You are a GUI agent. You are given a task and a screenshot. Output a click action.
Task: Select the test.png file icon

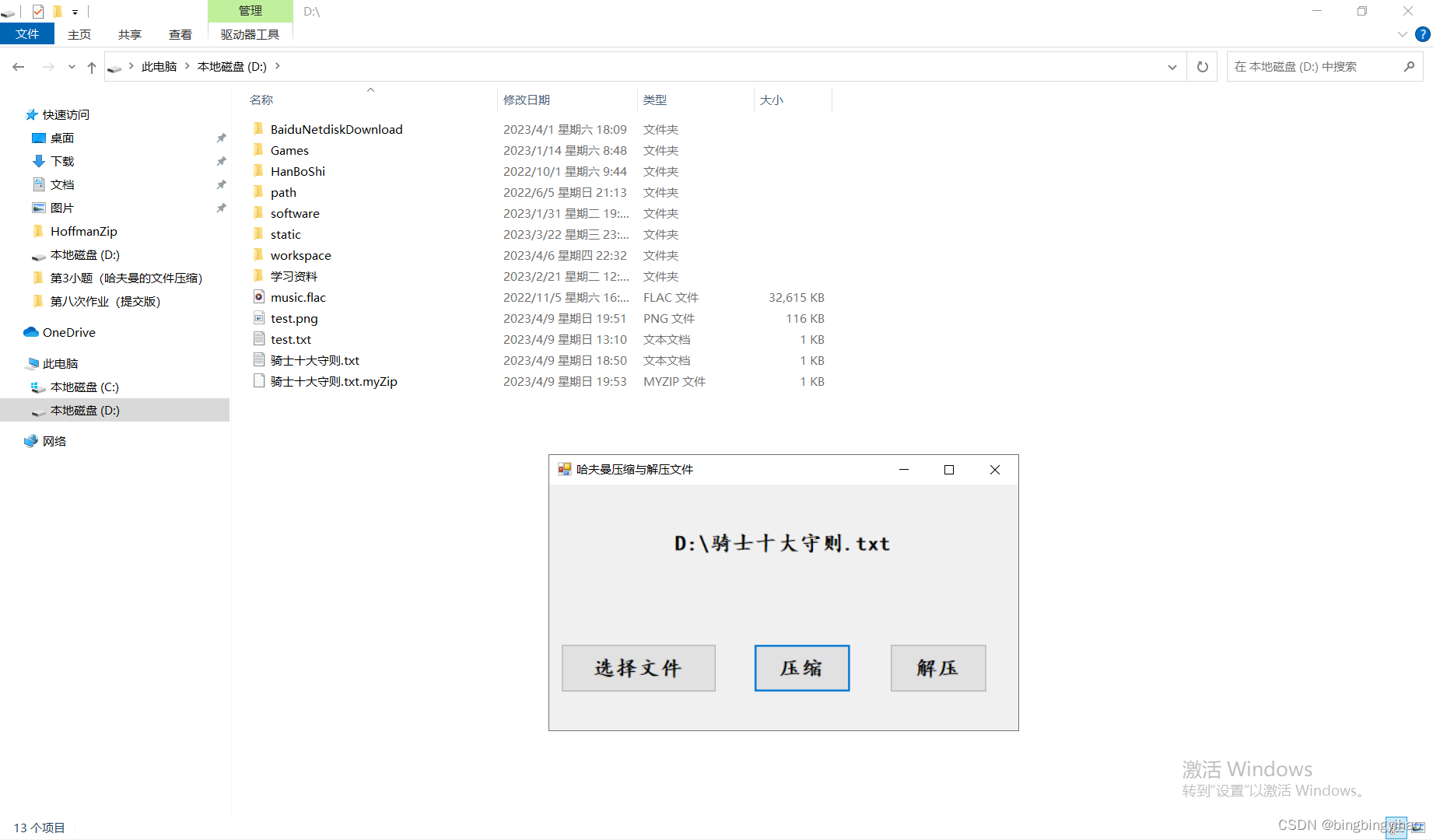[x=259, y=317]
